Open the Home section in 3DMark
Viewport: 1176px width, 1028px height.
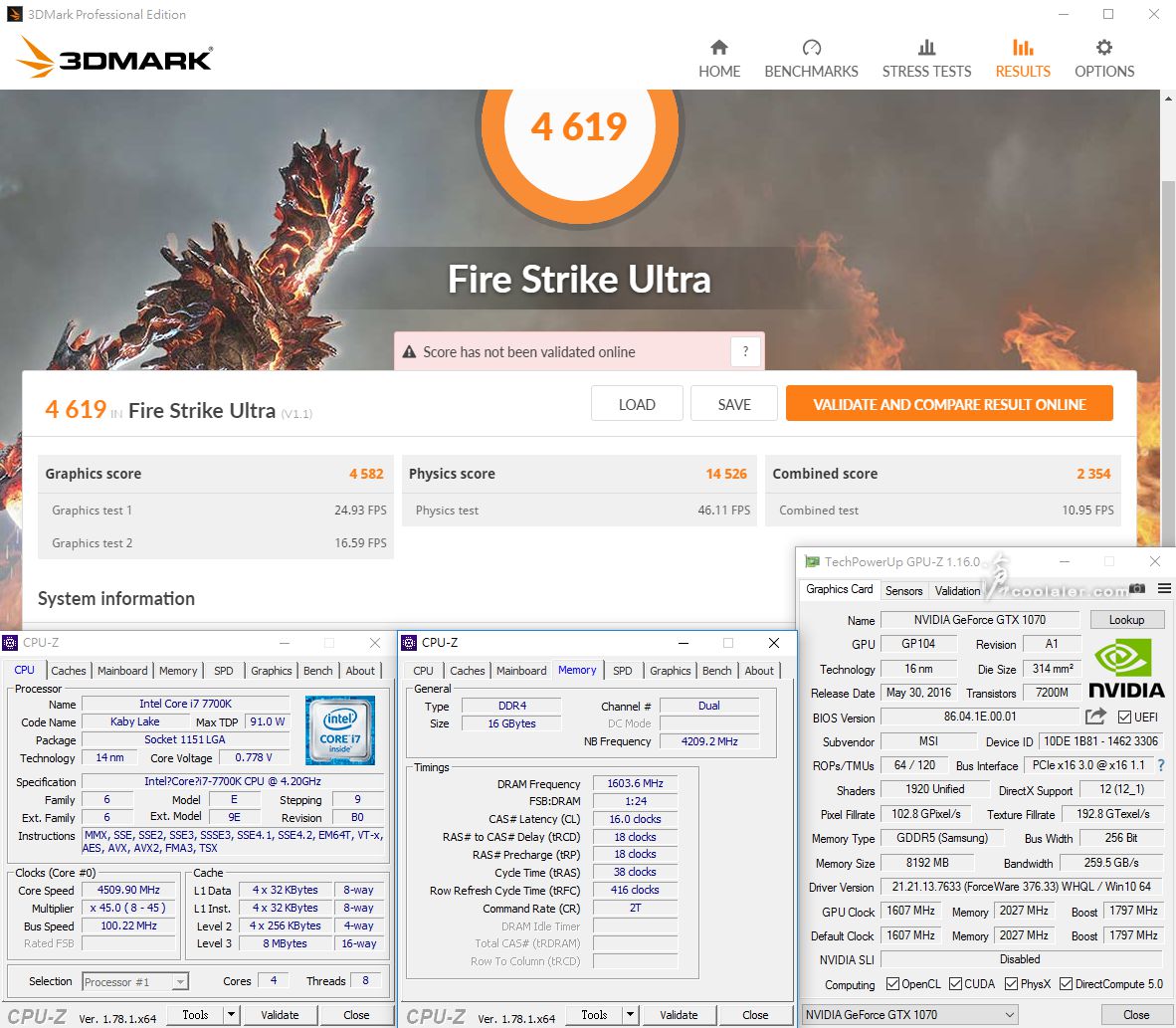719,60
